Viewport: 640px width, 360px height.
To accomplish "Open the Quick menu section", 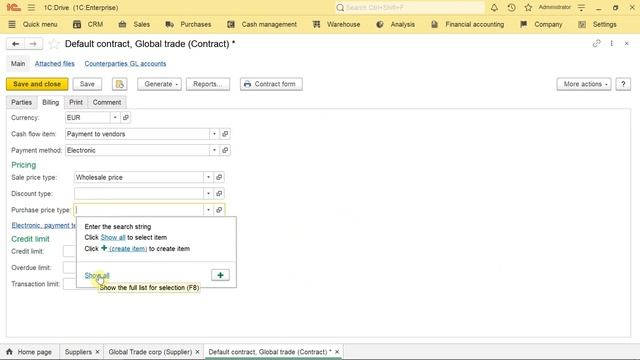I will click(x=40, y=24).
